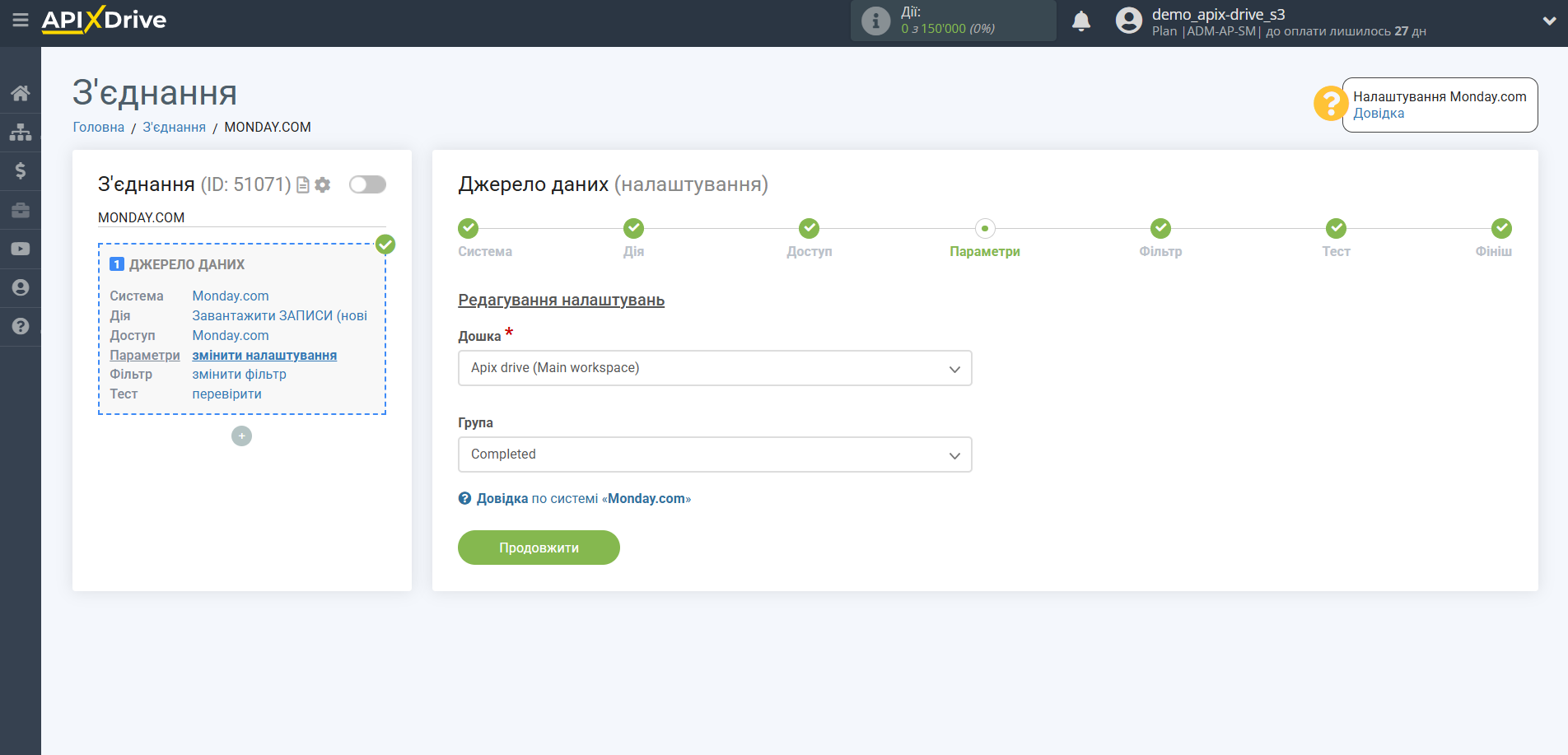Viewport: 1568px width, 755px height.
Task: Add a new block with plus icon
Action: [241, 436]
